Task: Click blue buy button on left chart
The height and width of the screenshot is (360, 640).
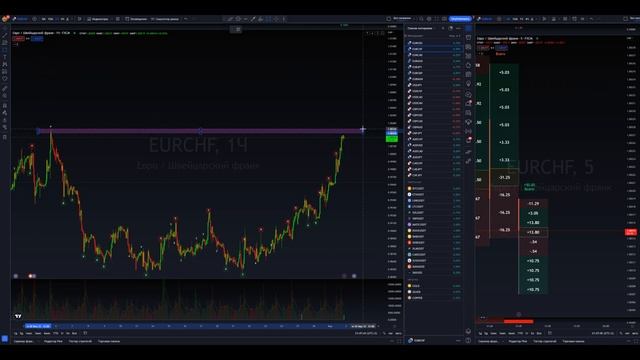Action: click(37, 39)
